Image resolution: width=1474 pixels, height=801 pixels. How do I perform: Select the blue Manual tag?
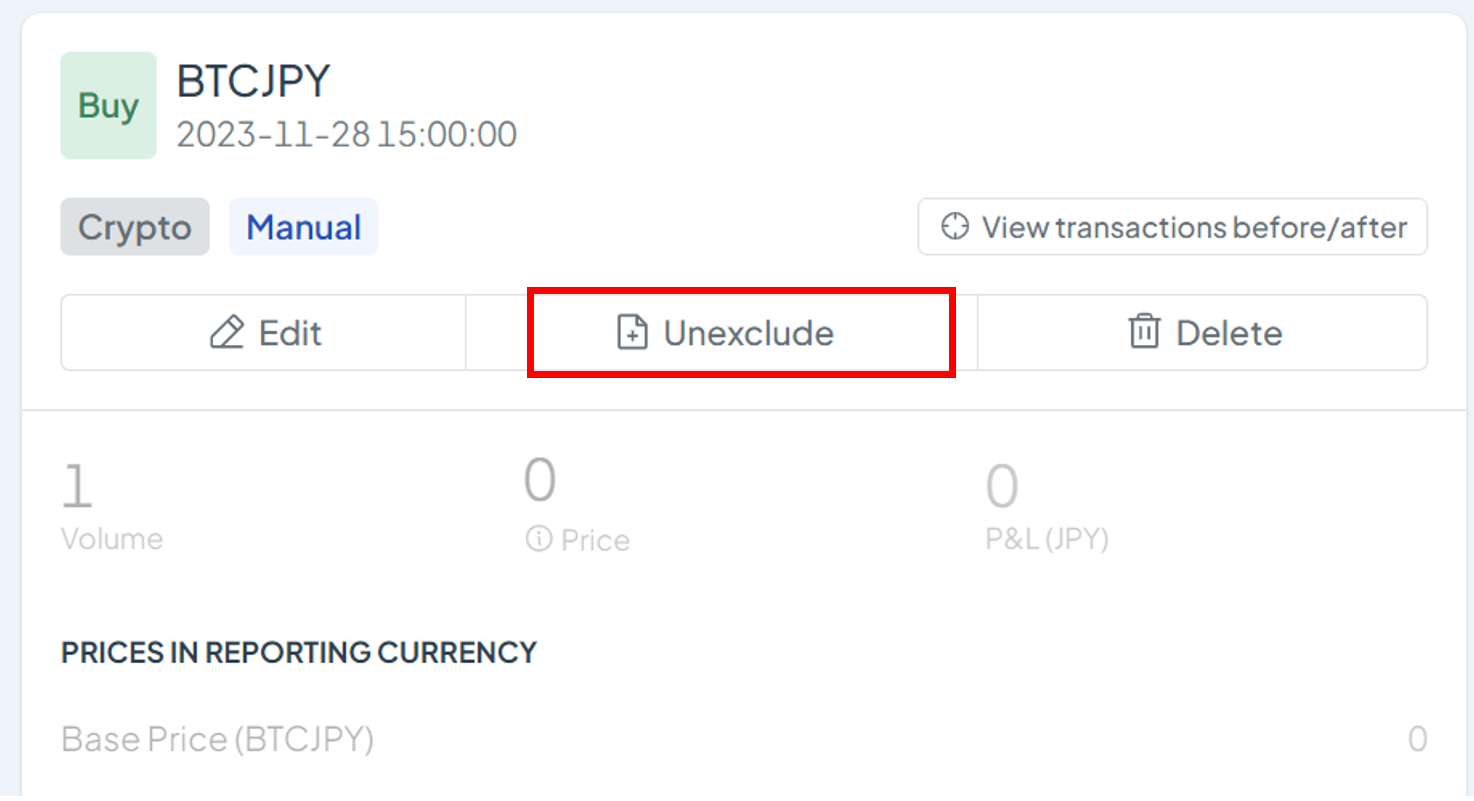pyautogui.click(x=303, y=227)
